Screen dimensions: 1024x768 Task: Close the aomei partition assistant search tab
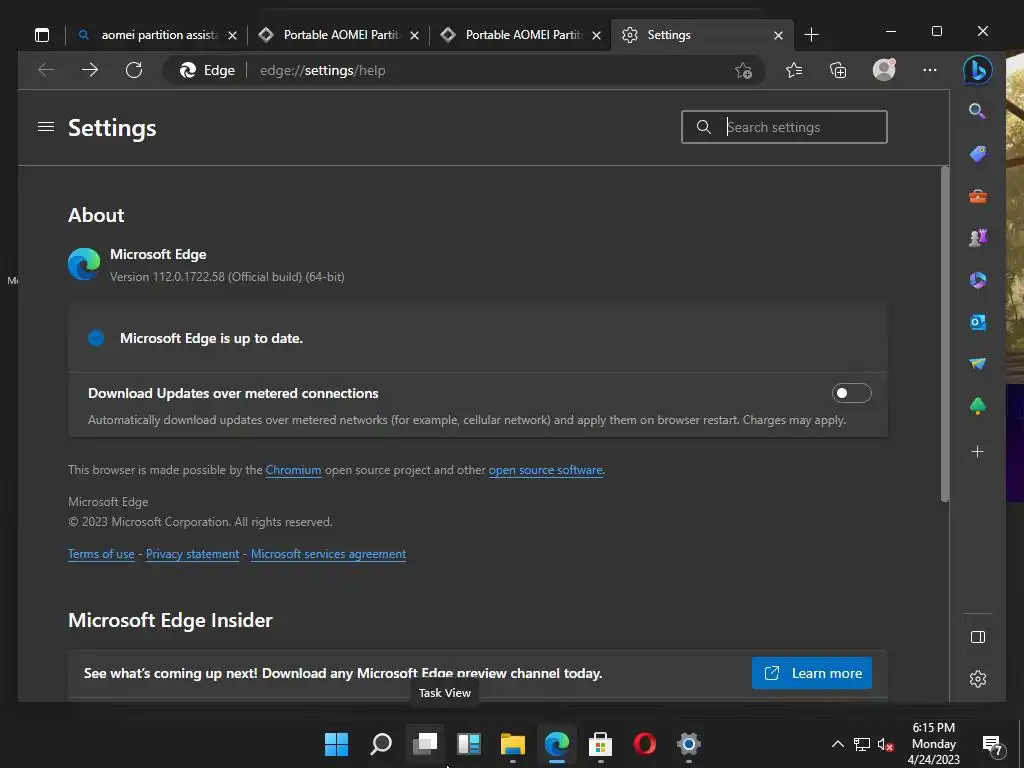pos(232,35)
